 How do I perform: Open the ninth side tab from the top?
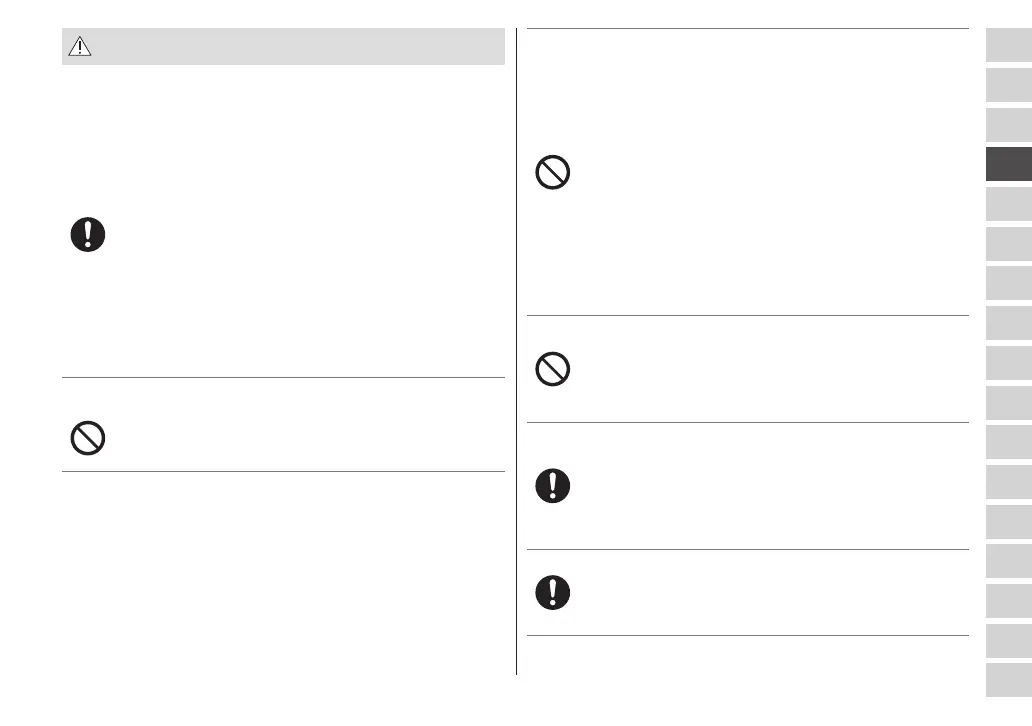point(1008,363)
